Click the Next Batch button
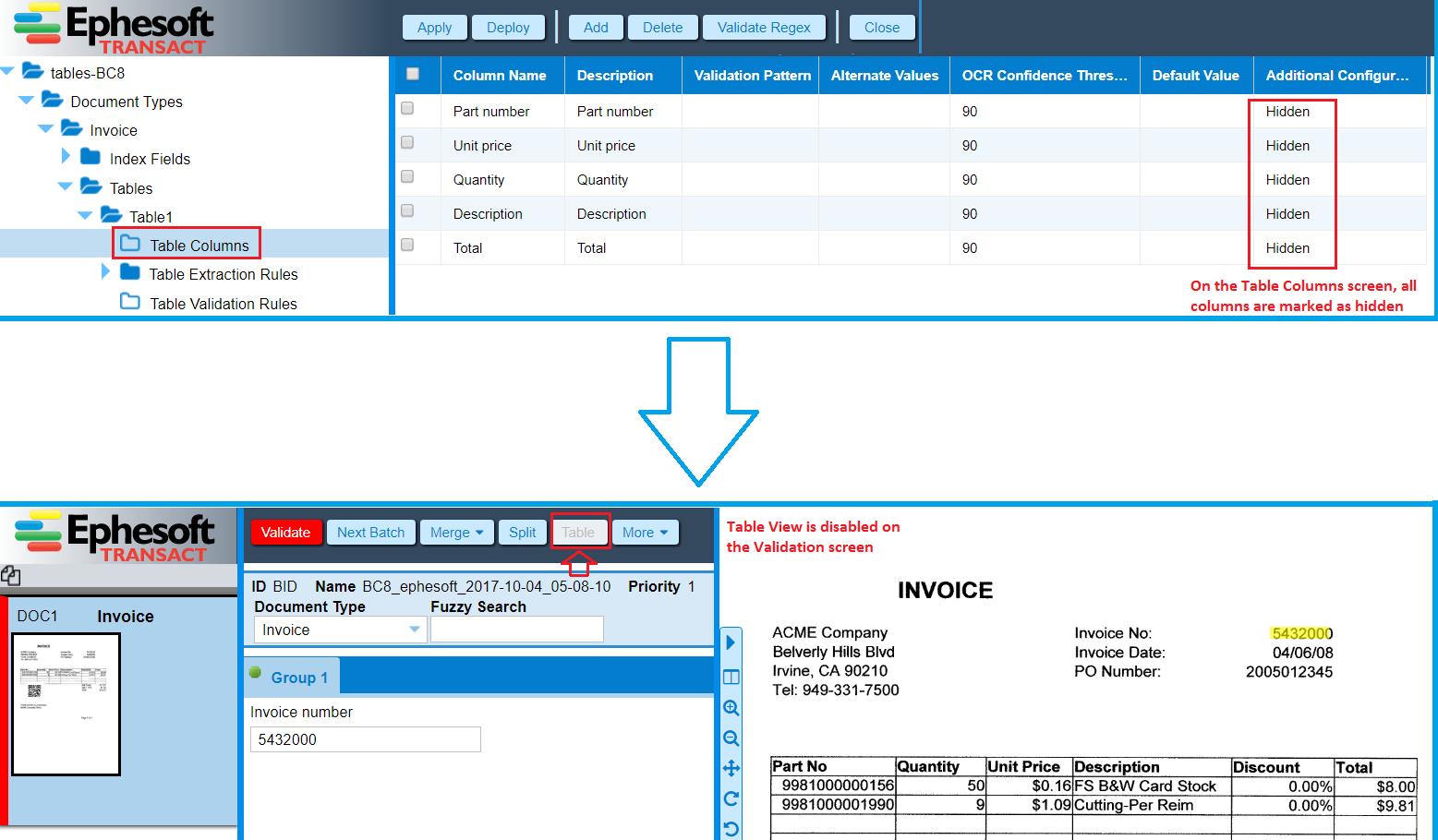This screenshot has width=1438, height=840. (x=370, y=532)
